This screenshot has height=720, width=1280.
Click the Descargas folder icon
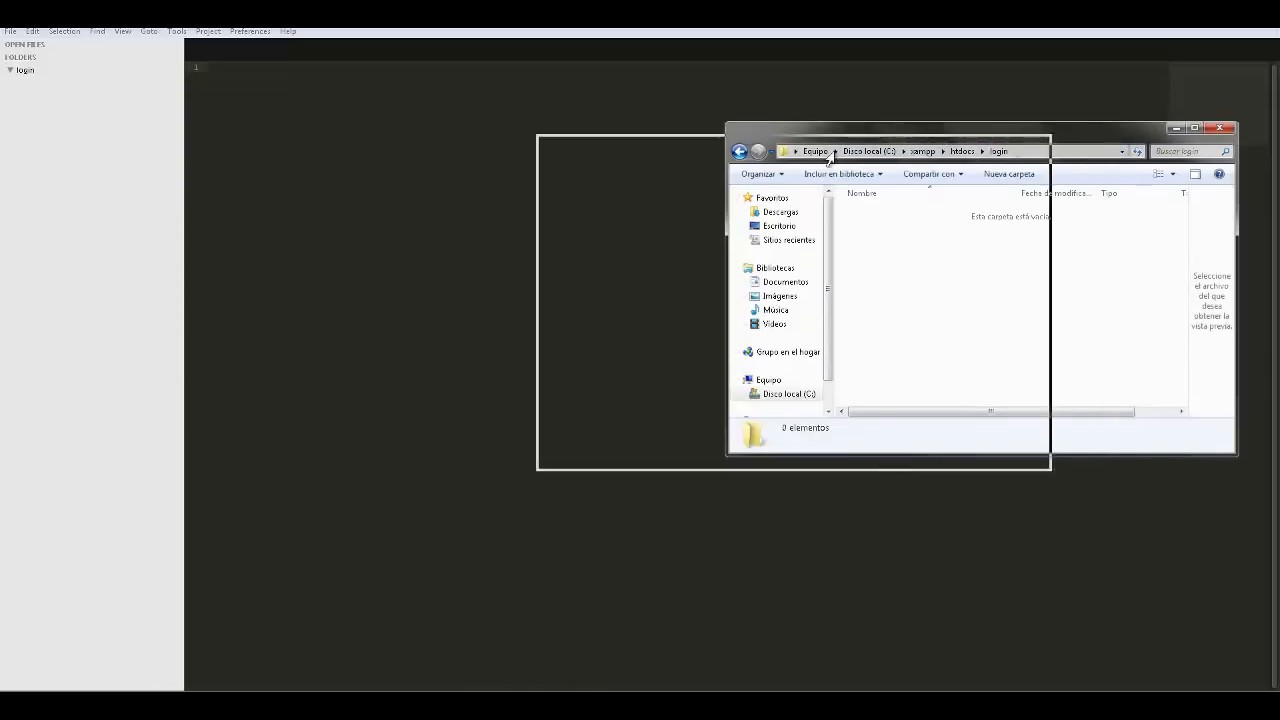click(755, 212)
